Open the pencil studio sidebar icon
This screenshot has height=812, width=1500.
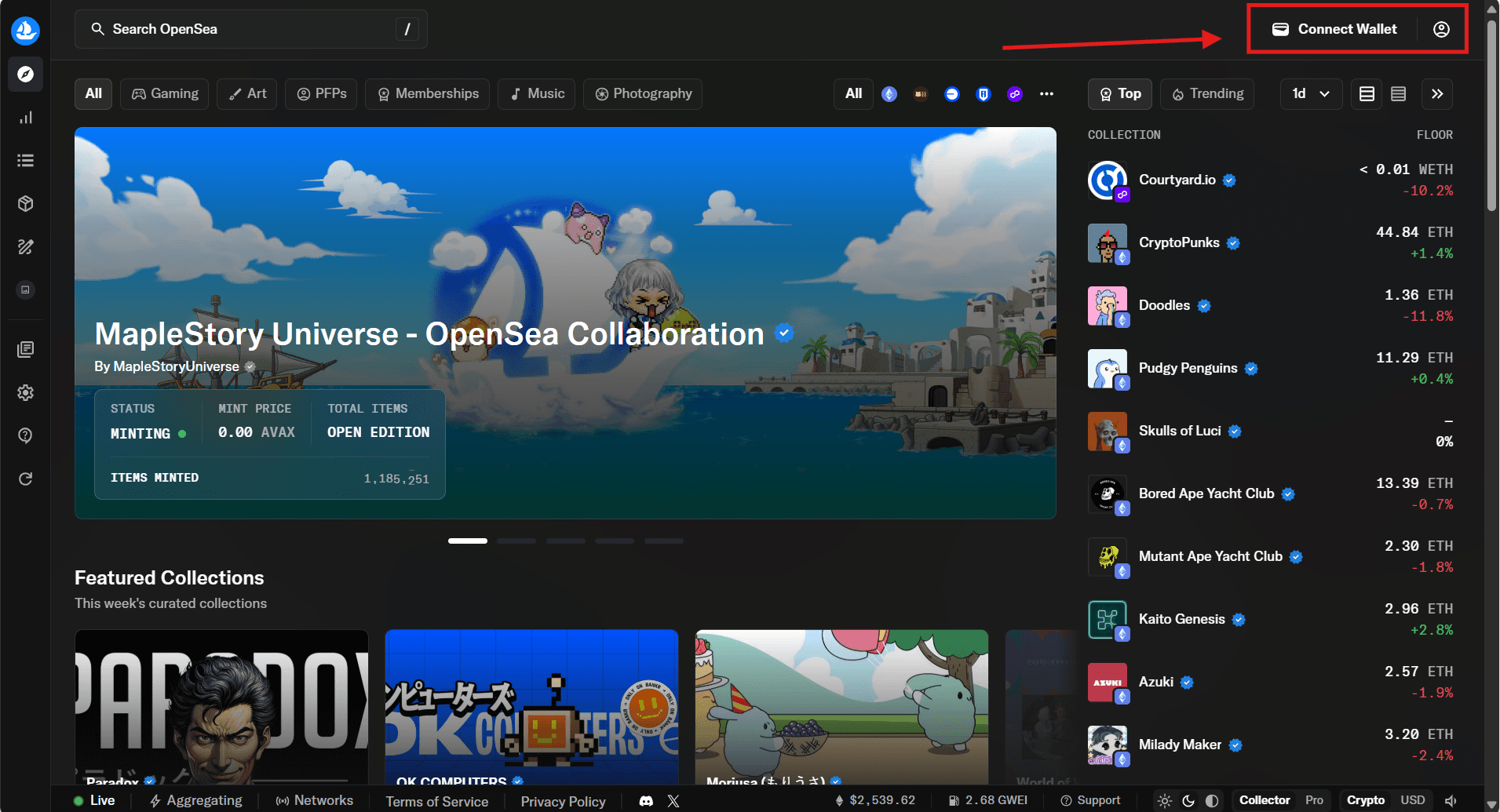(25, 247)
